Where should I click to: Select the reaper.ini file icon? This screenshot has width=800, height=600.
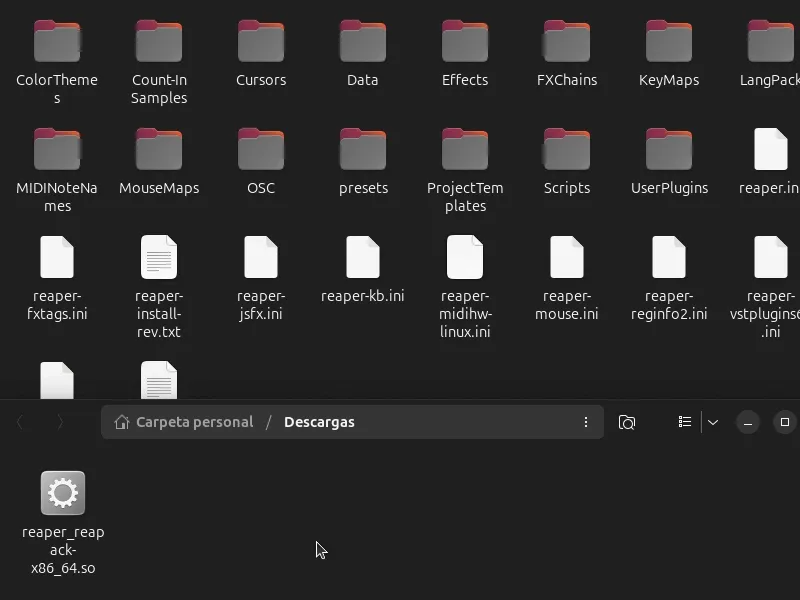pyautogui.click(x=771, y=149)
